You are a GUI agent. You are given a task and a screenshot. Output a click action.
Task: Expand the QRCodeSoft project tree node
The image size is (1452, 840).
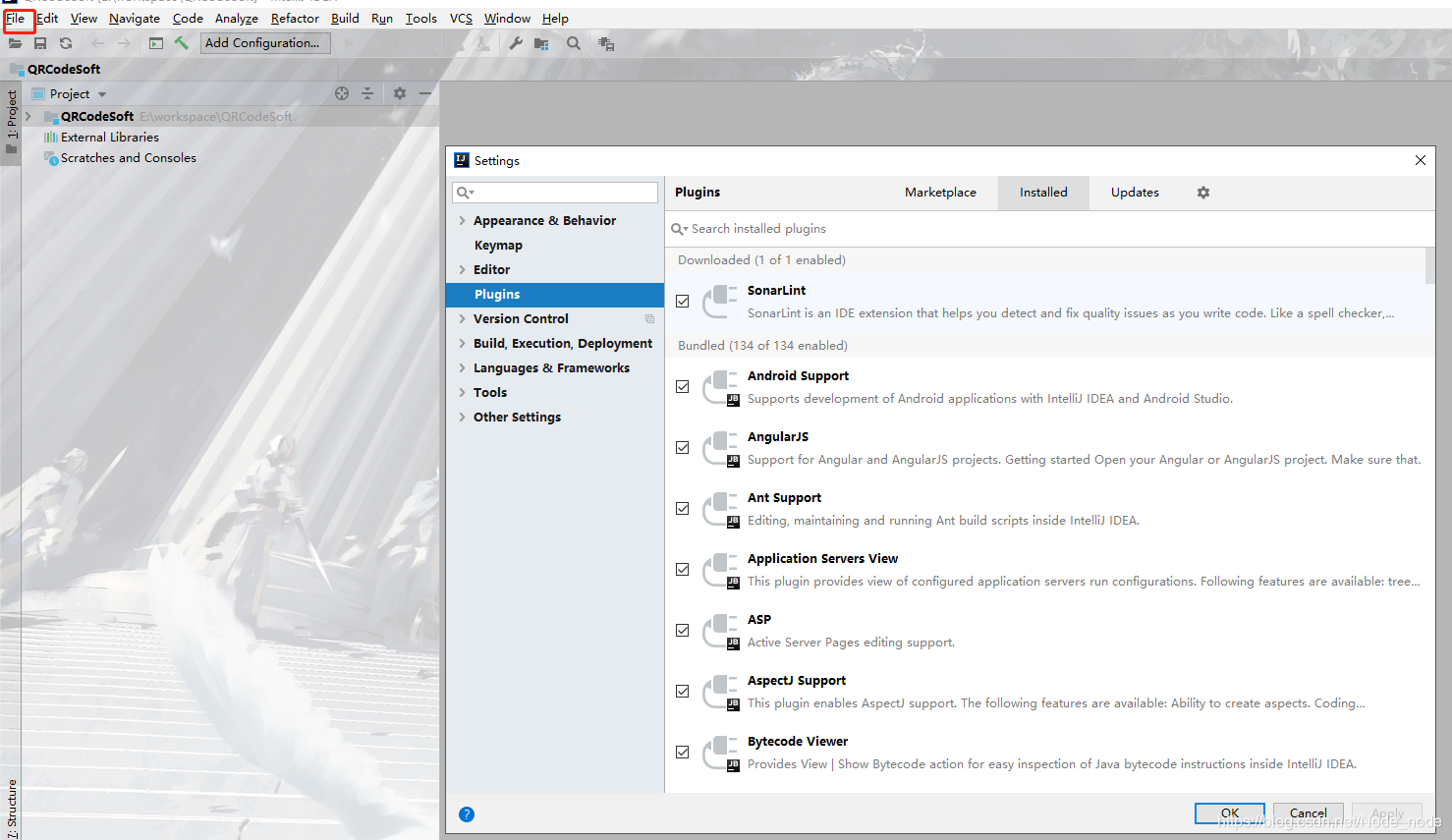(28, 117)
